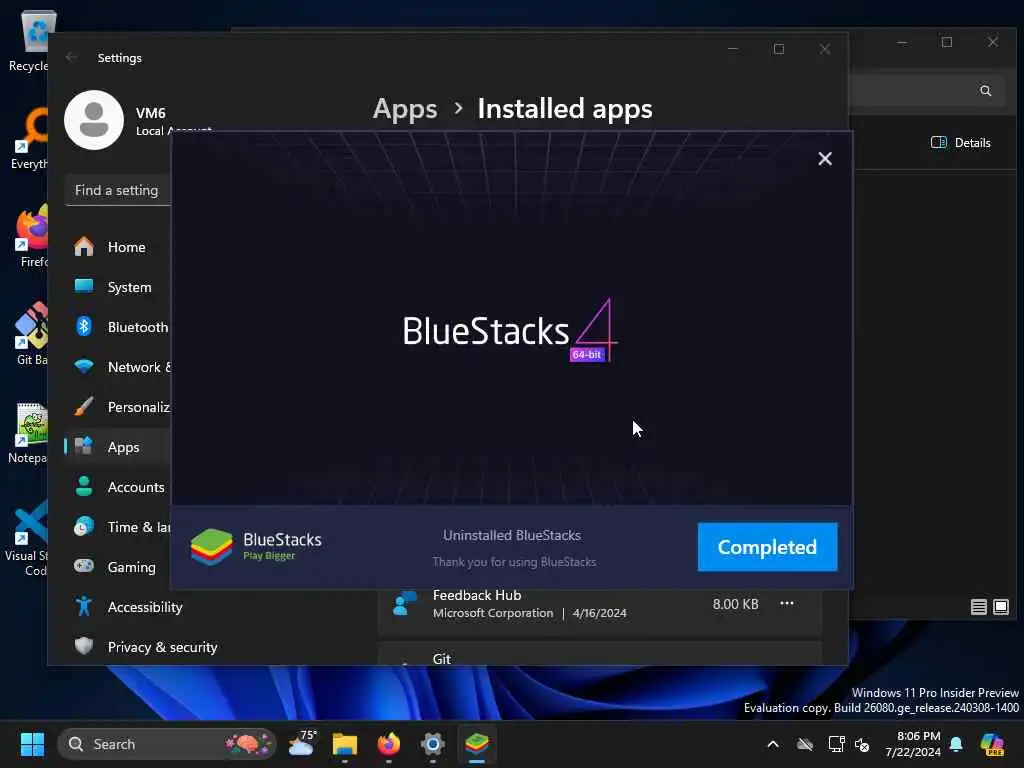Image resolution: width=1024 pixels, height=768 pixels.
Task: Click the System monitor icon
Action: tap(84, 286)
